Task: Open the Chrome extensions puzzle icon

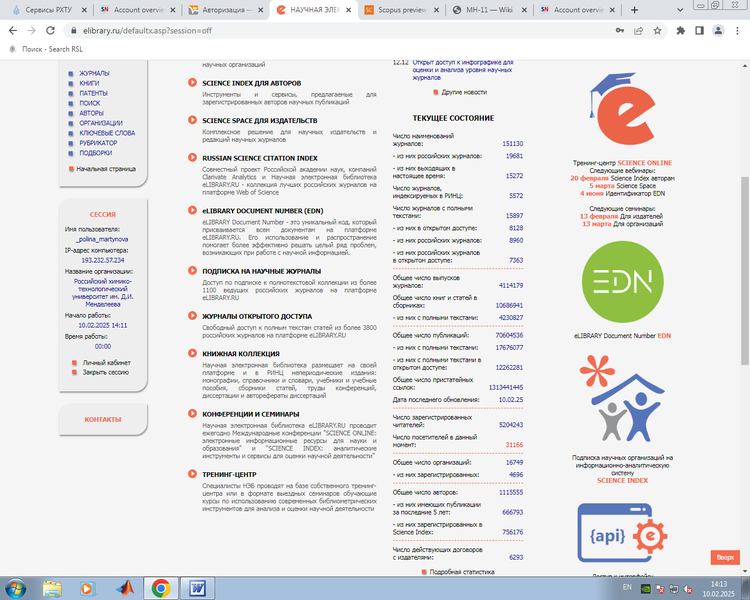Action: point(681,30)
